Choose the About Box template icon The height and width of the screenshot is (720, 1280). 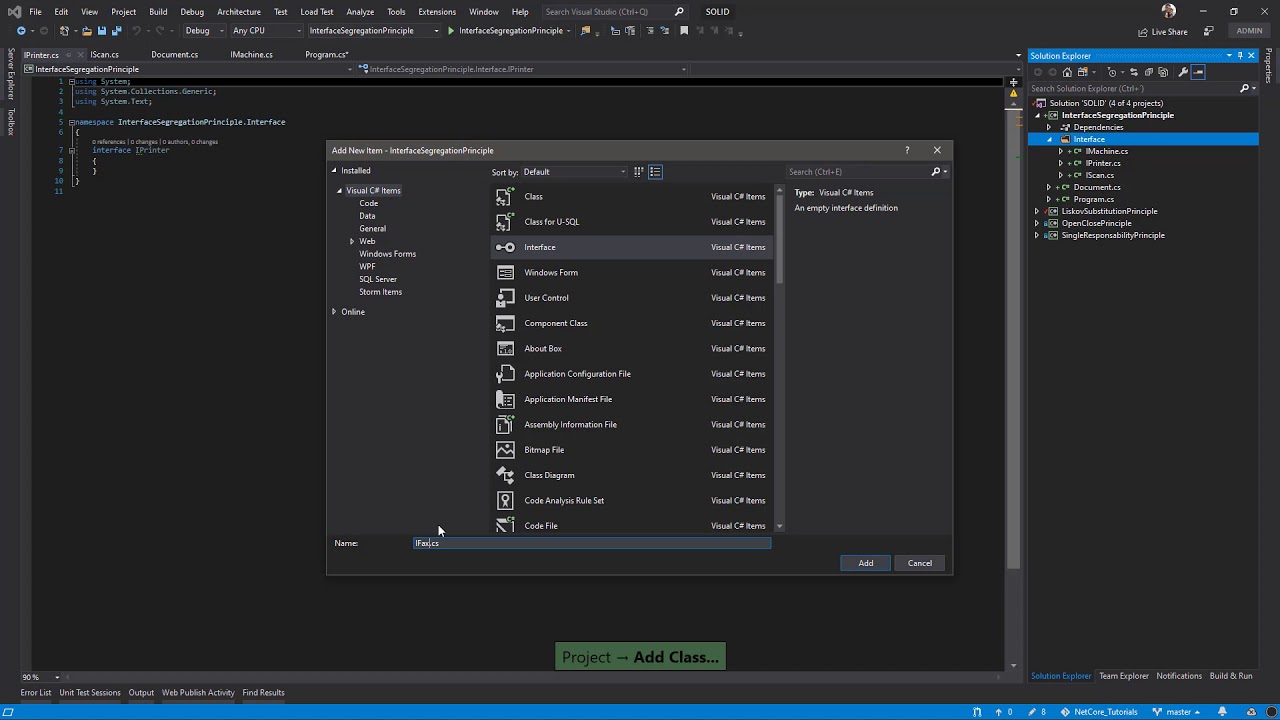[x=505, y=349]
